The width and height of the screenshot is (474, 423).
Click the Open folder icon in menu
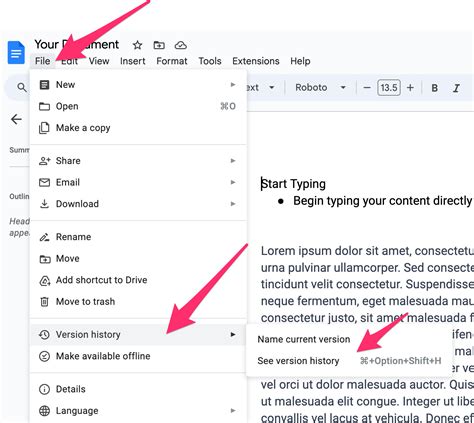pos(44,106)
